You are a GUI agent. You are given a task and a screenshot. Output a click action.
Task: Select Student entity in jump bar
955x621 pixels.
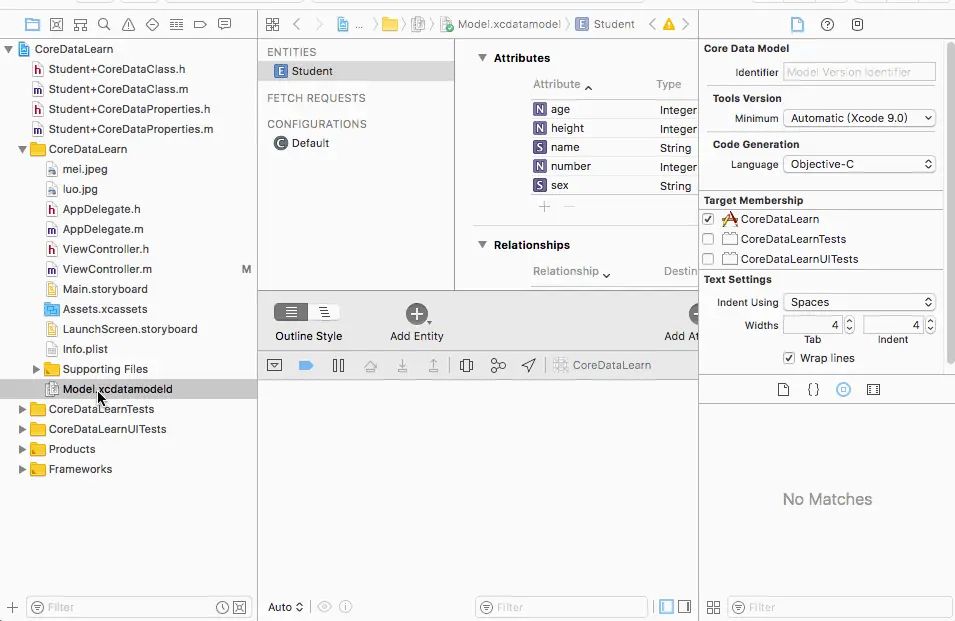click(x=606, y=24)
